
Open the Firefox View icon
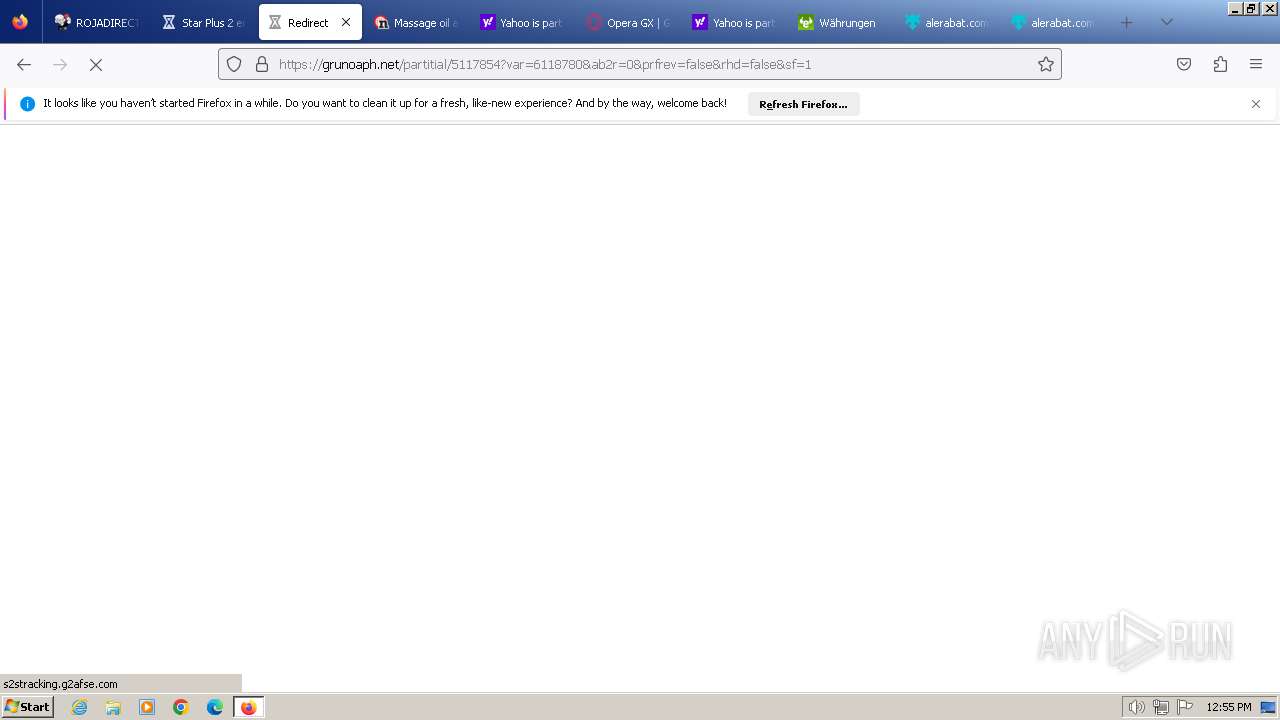click(x=20, y=22)
